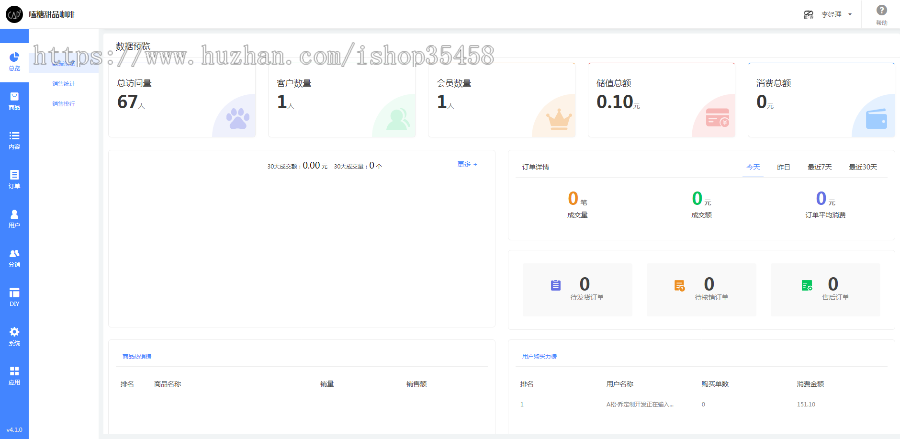Click the 销售额 column header

pyautogui.click(x=416, y=384)
